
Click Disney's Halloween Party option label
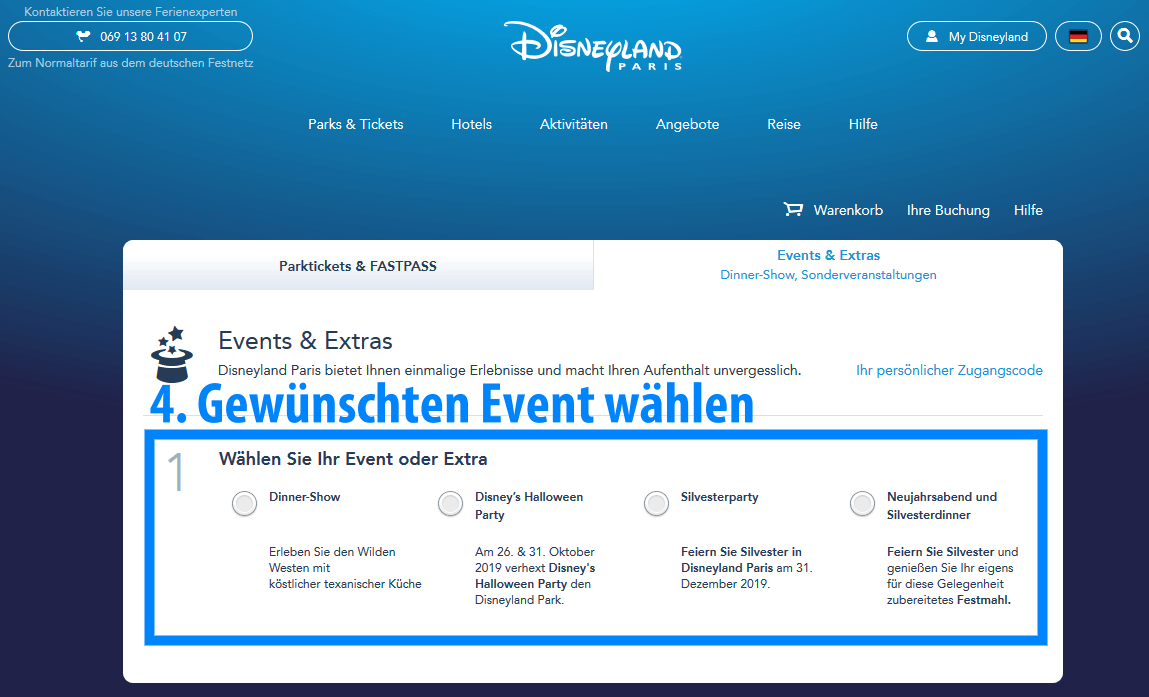(x=529, y=506)
